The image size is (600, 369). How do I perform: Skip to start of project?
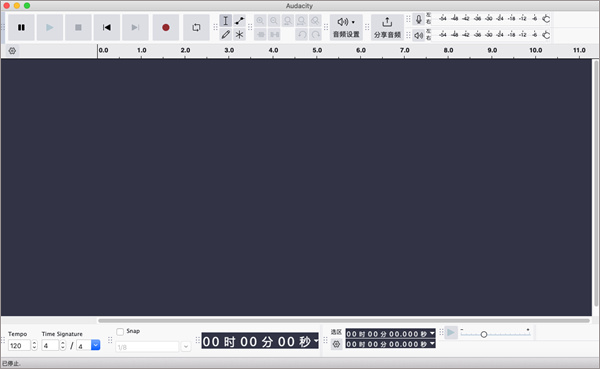coord(107,28)
